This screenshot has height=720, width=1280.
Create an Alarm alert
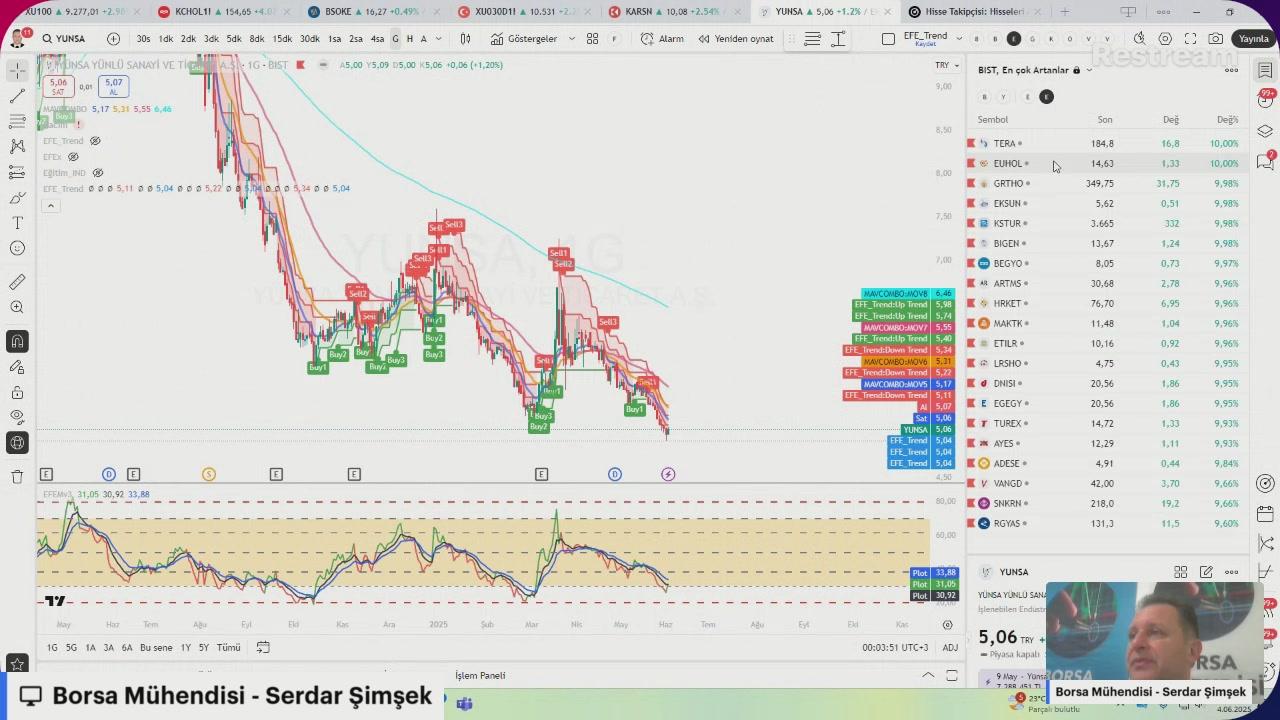662,39
